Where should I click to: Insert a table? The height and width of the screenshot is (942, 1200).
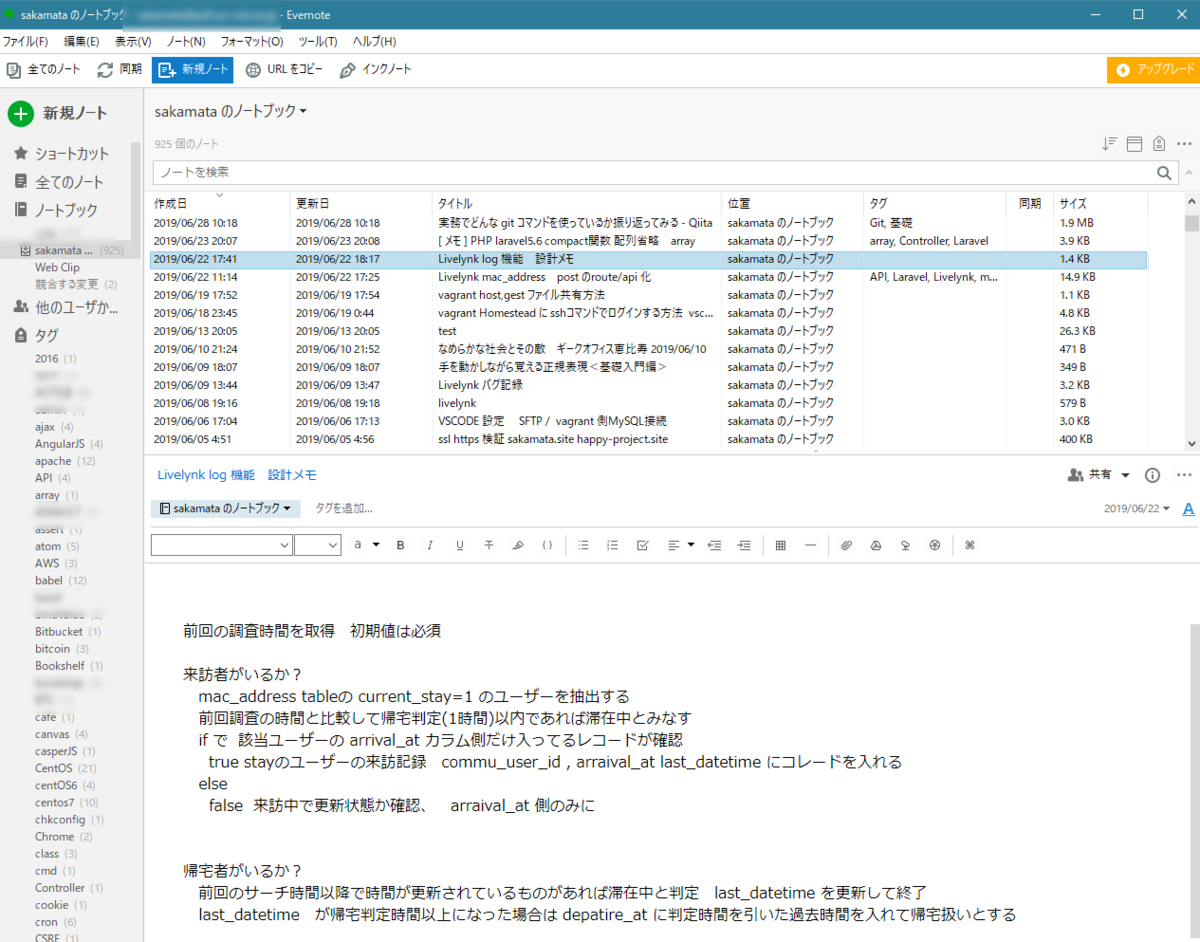click(781, 545)
